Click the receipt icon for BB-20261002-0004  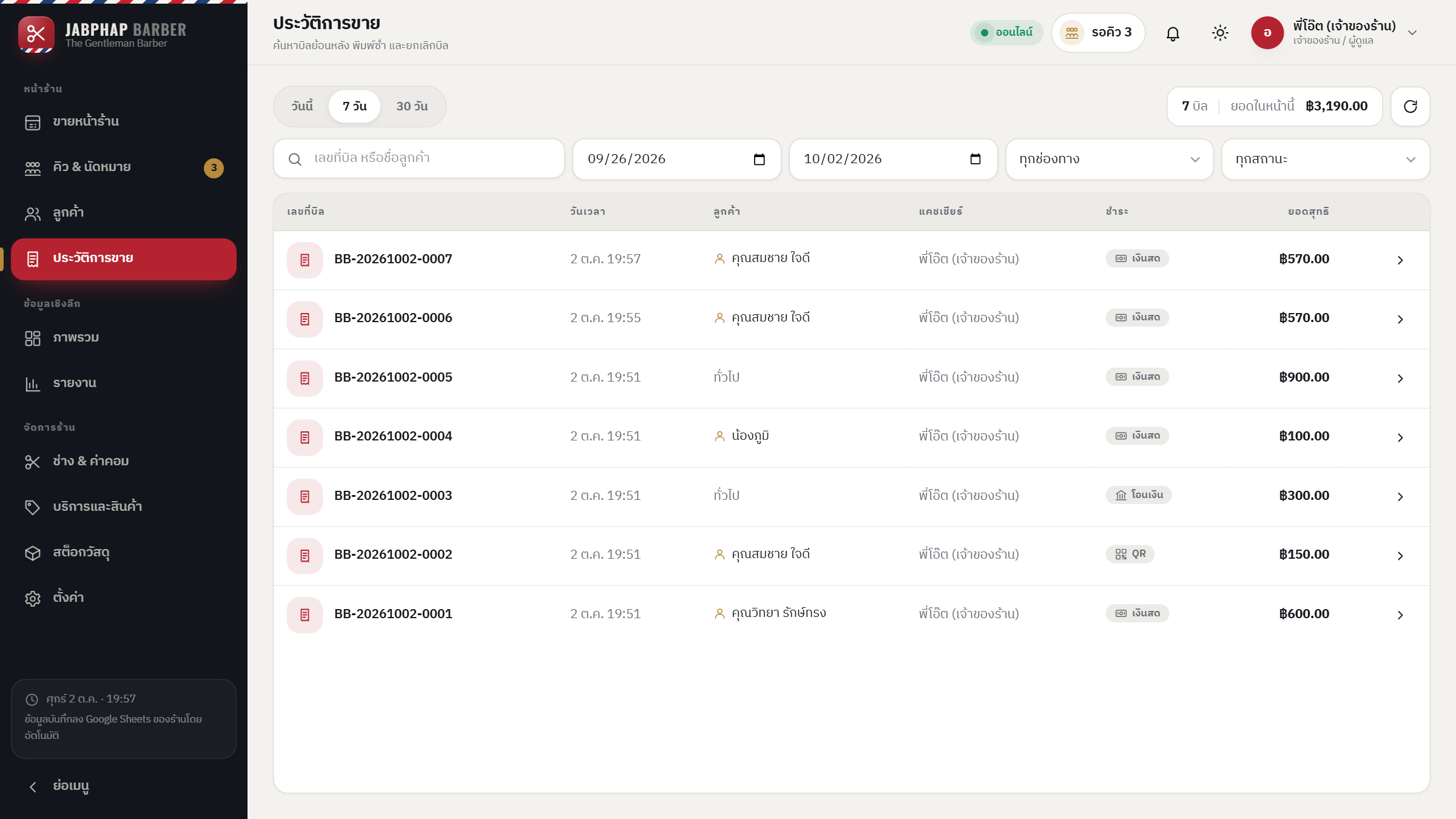click(x=305, y=437)
